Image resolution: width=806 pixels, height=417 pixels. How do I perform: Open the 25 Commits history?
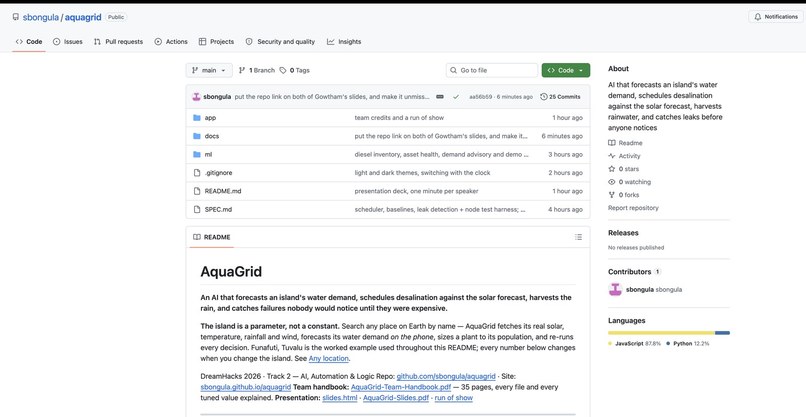(x=560, y=97)
